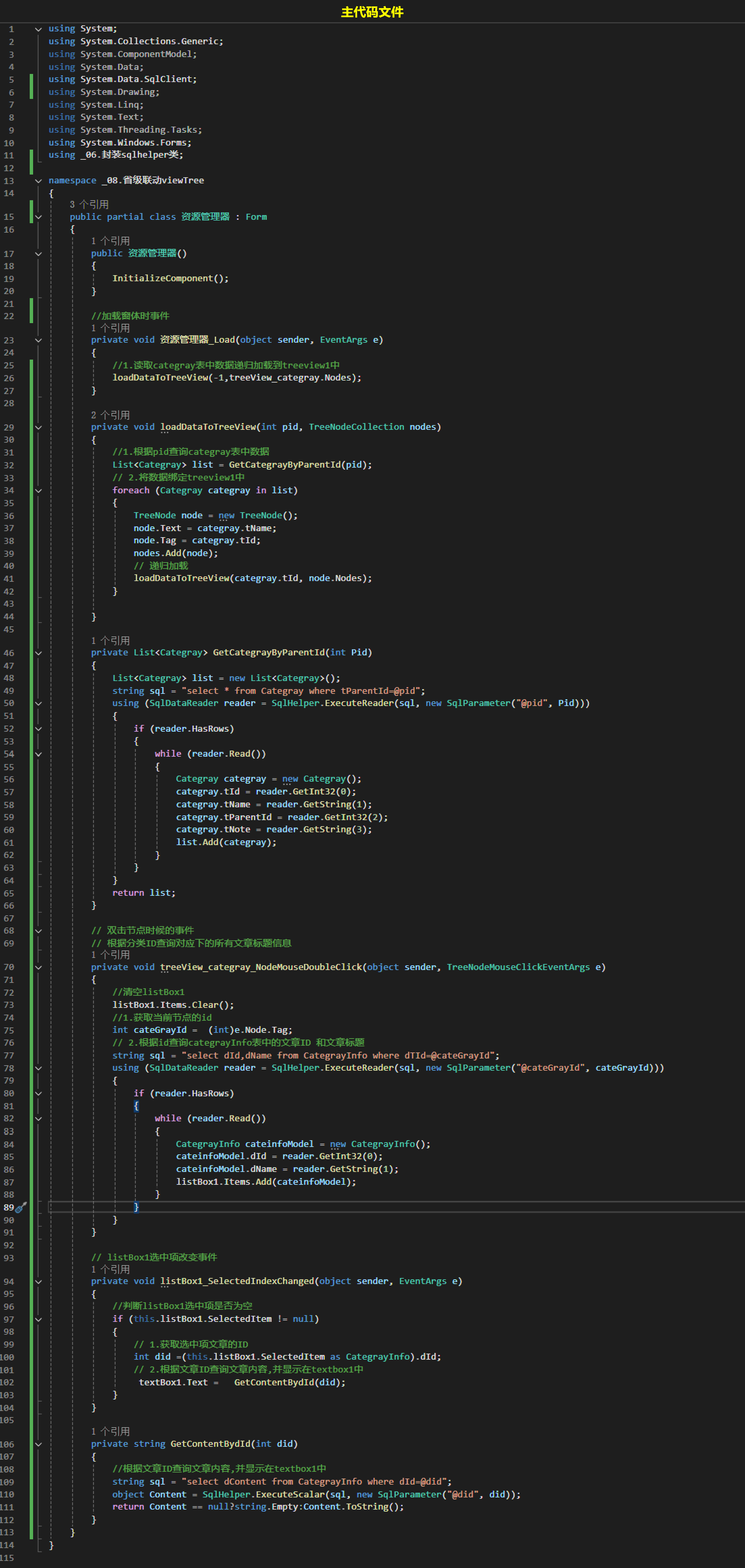The height and width of the screenshot is (1568, 745).
Task: Open the '1 个引用' CodeLens above GetContentBydId
Action: pos(110,1431)
